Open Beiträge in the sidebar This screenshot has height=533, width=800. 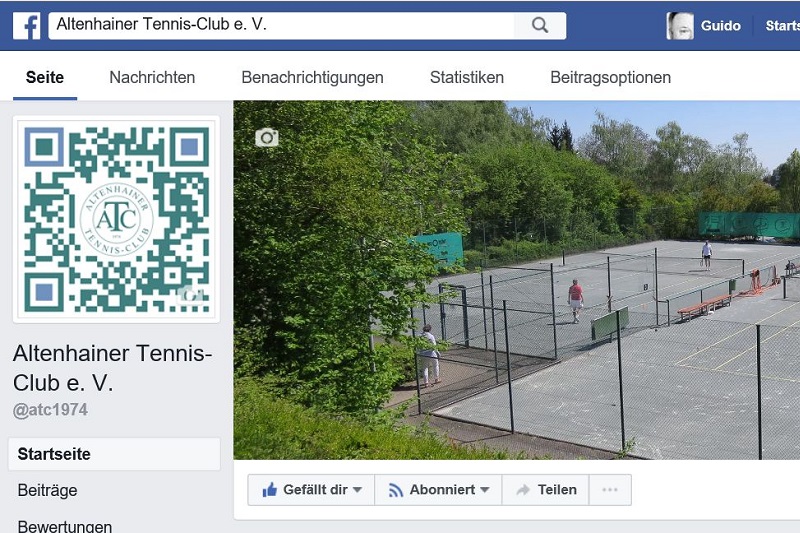(x=47, y=490)
